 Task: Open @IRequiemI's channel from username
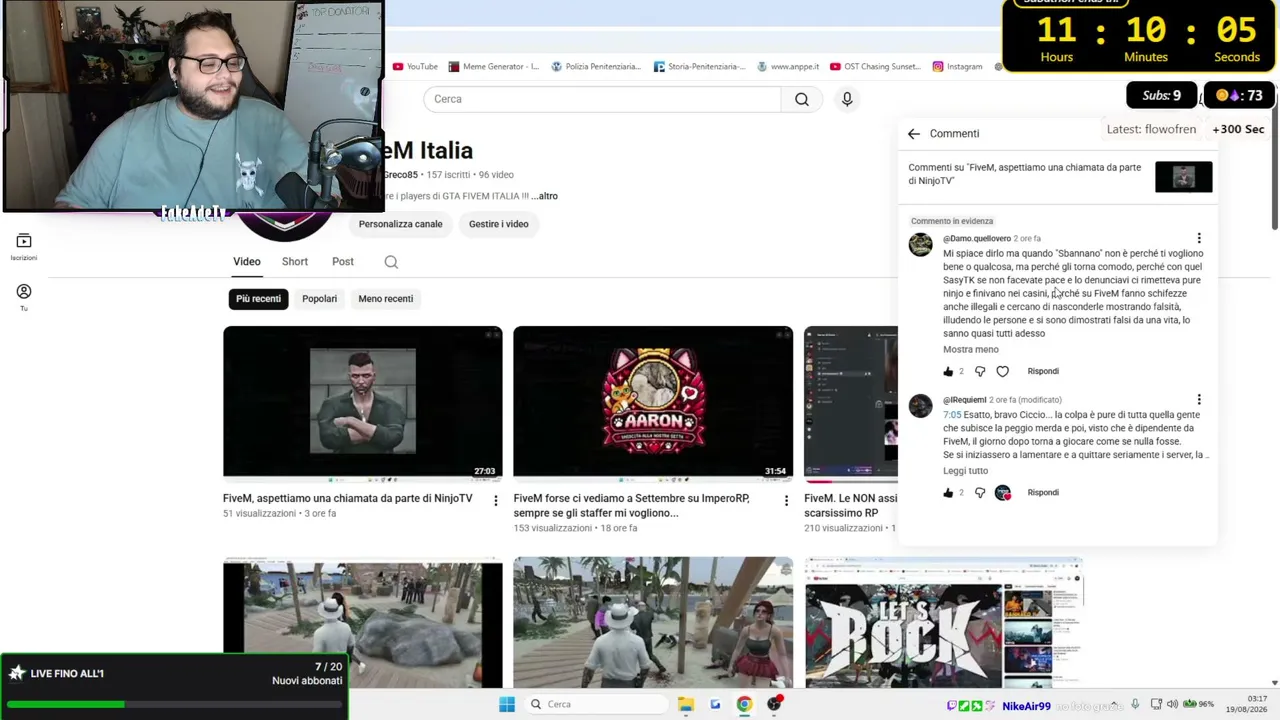(964, 400)
